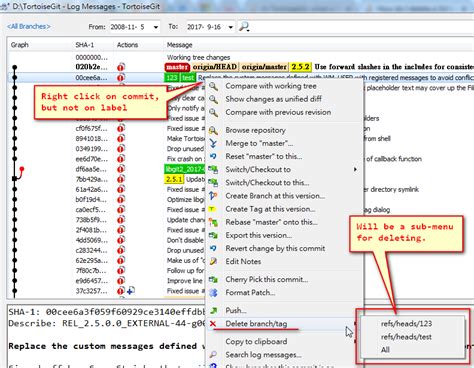Choose Compare with previous revision
The image size is (474, 368).
click(x=278, y=112)
